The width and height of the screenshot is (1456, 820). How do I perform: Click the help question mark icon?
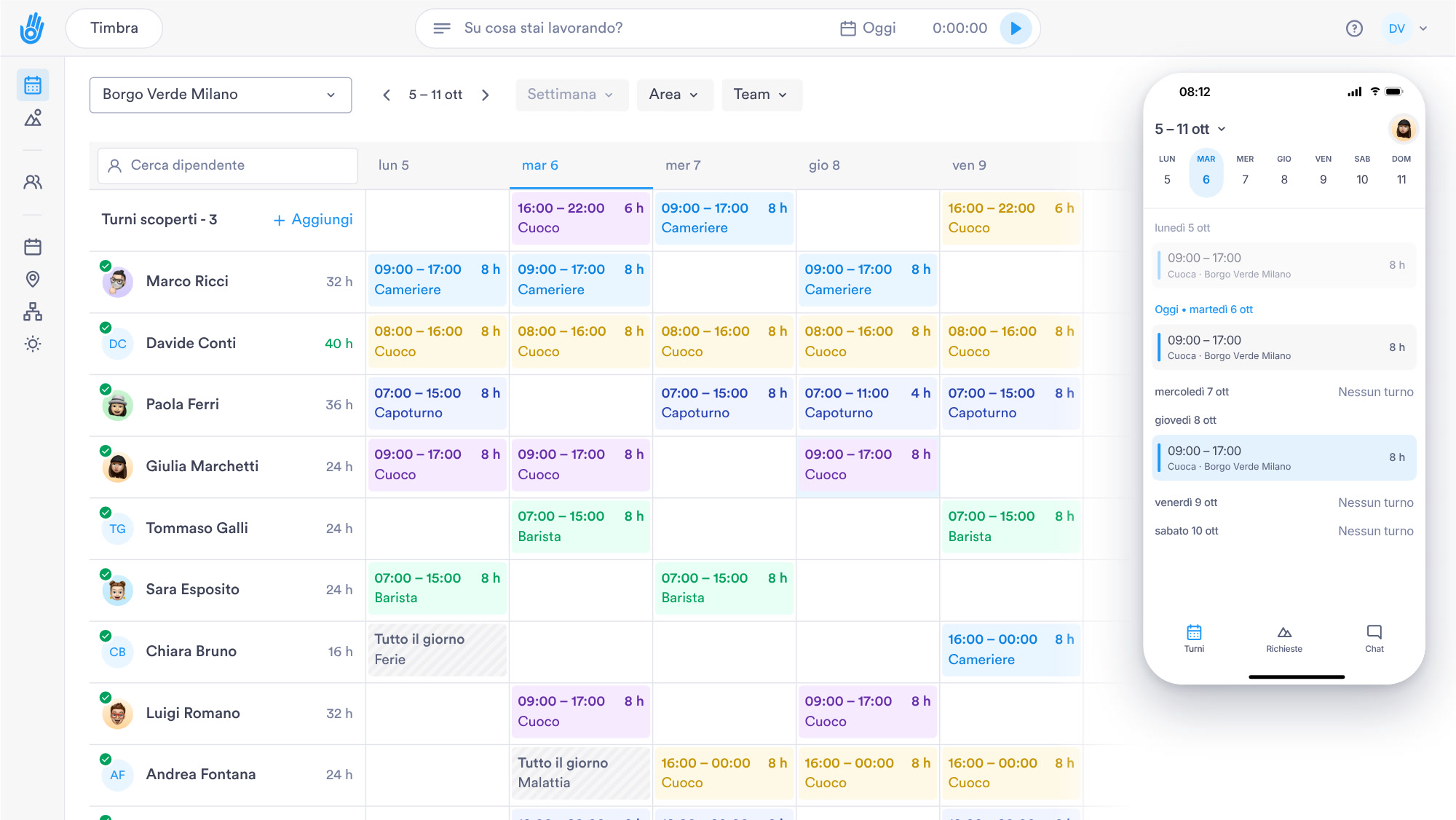click(1354, 28)
